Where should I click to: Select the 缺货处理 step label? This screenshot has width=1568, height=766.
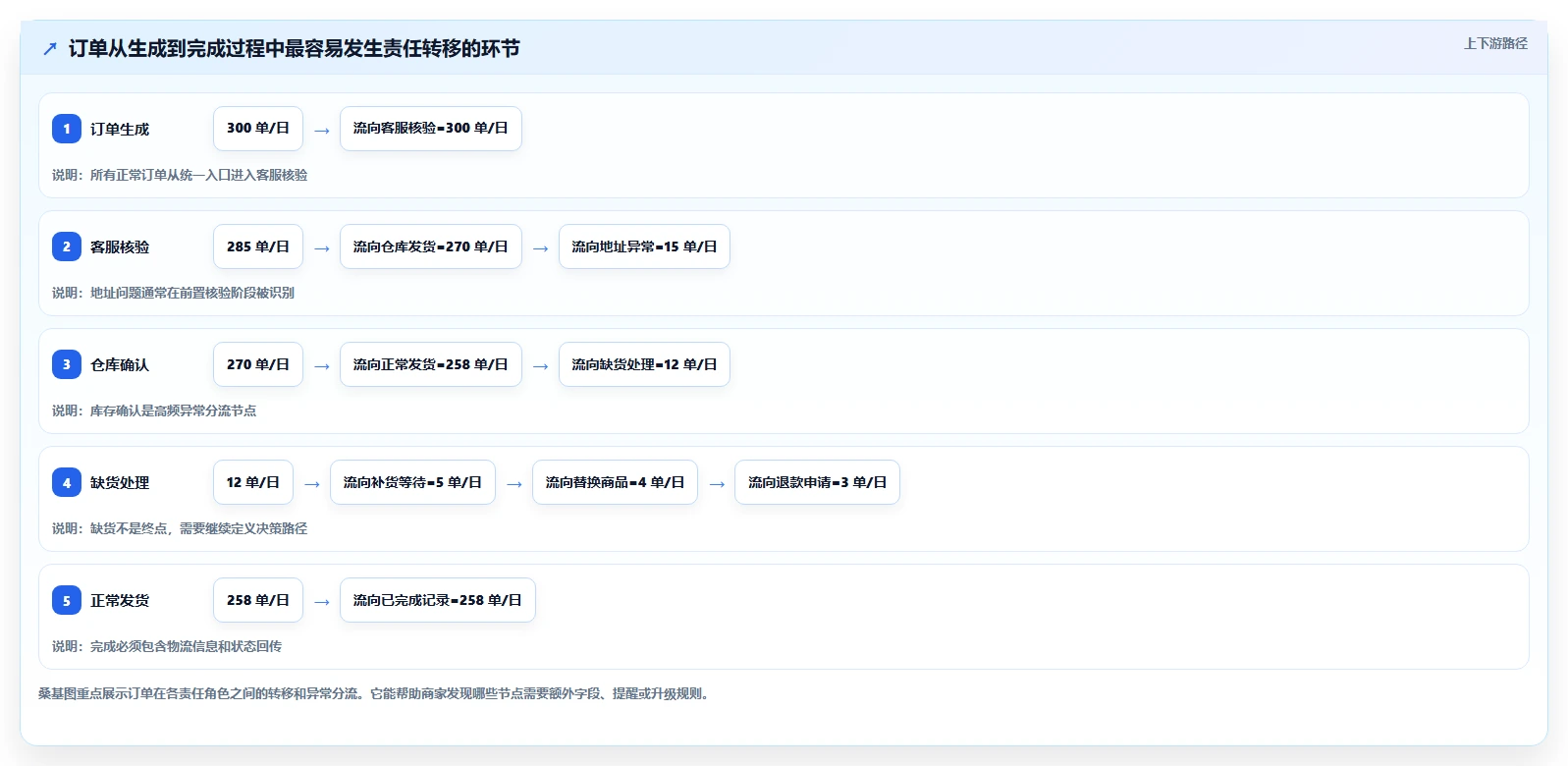pos(120,482)
